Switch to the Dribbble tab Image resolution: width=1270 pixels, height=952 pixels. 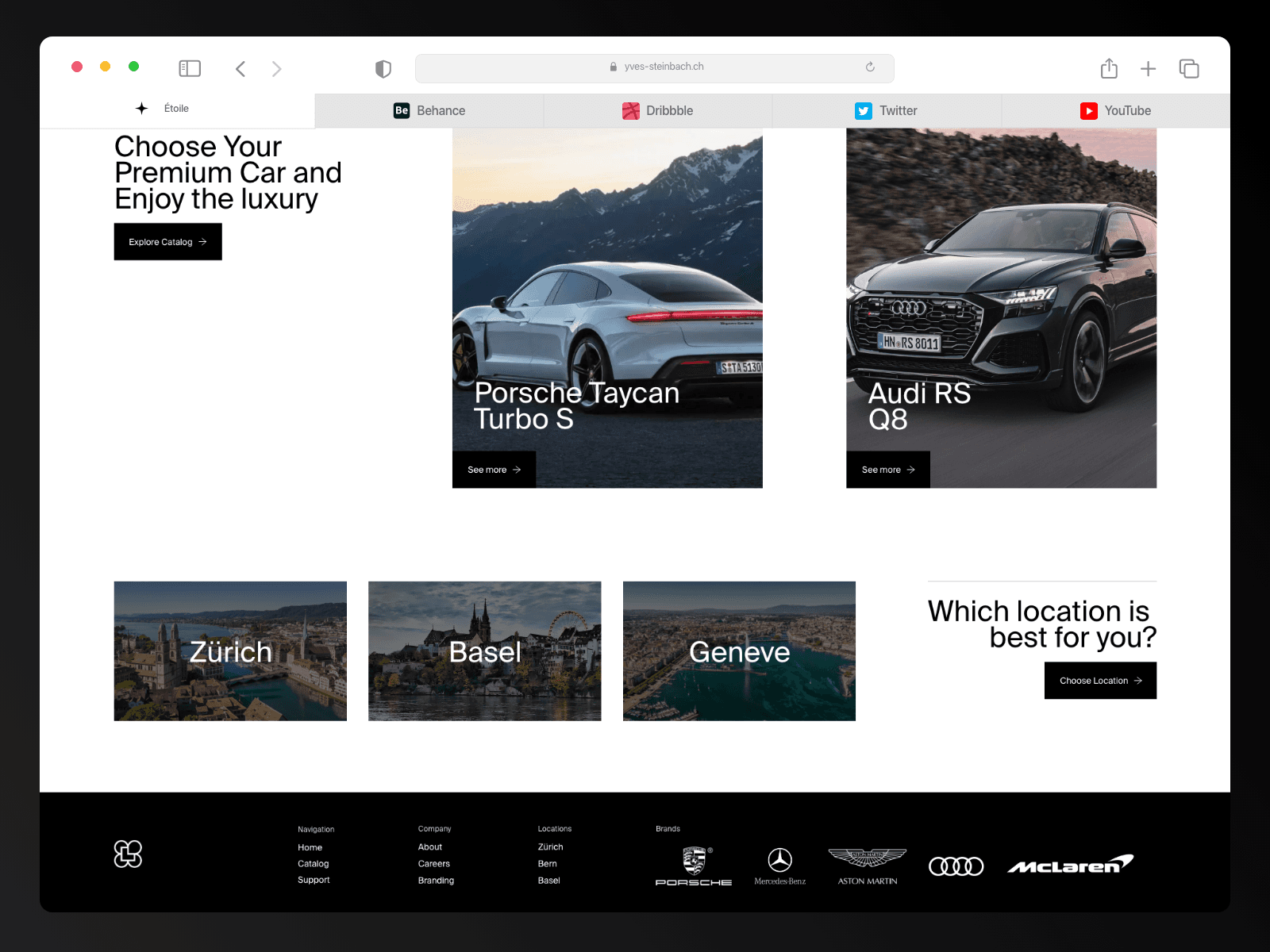pyautogui.click(x=658, y=111)
